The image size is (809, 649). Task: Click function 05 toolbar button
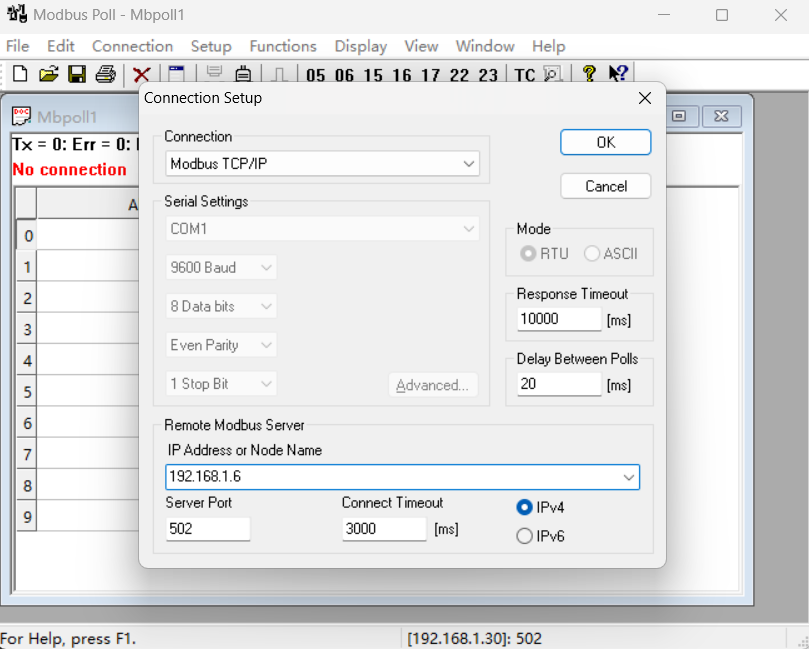coord(315,75)
